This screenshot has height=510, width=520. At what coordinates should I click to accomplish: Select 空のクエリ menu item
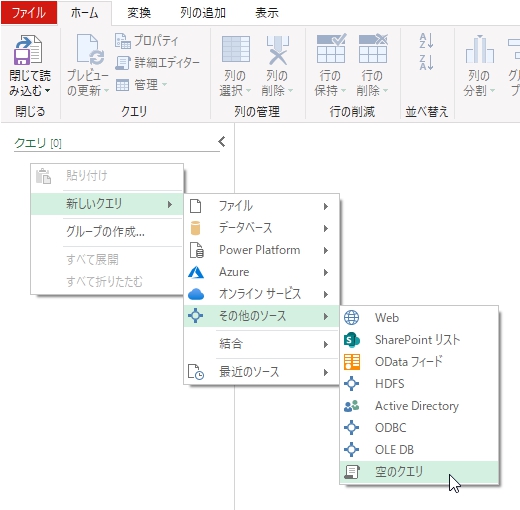click(419, 472)
